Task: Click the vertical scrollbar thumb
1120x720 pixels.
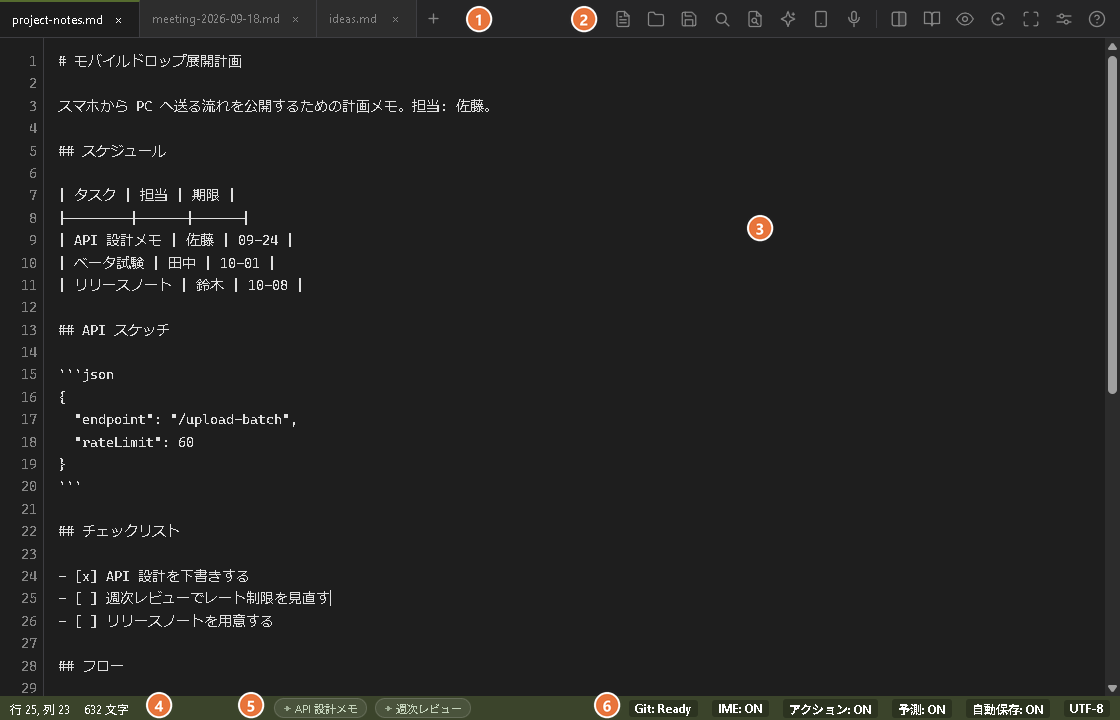Action: [1112, 224]
